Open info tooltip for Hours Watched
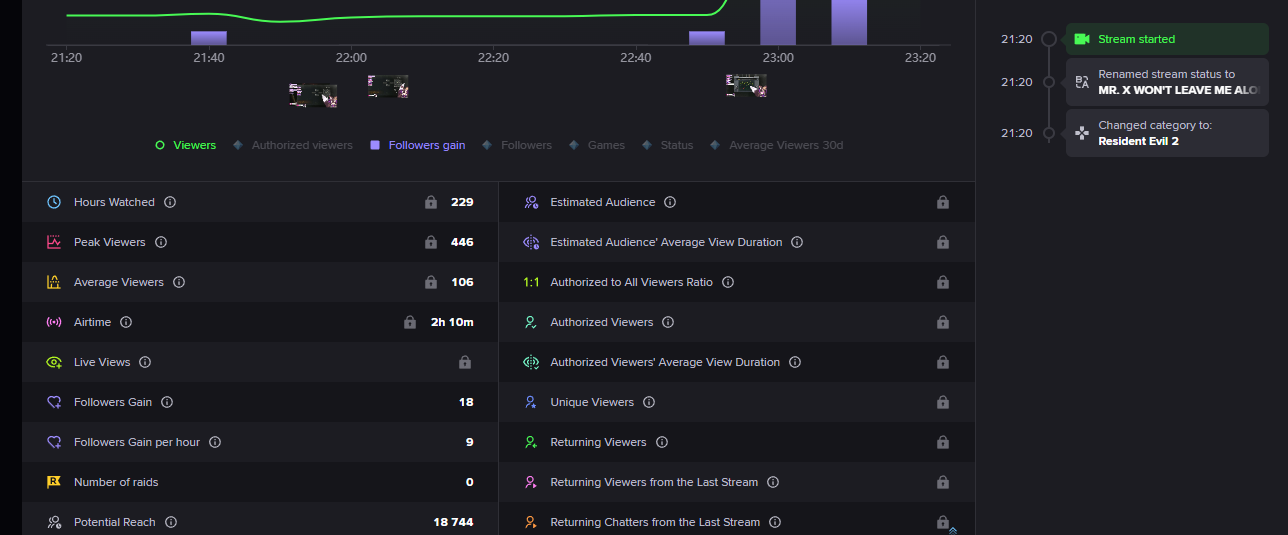Image resolution: width=1288 pixels, height=535 pixels. (x=170, y=202)
